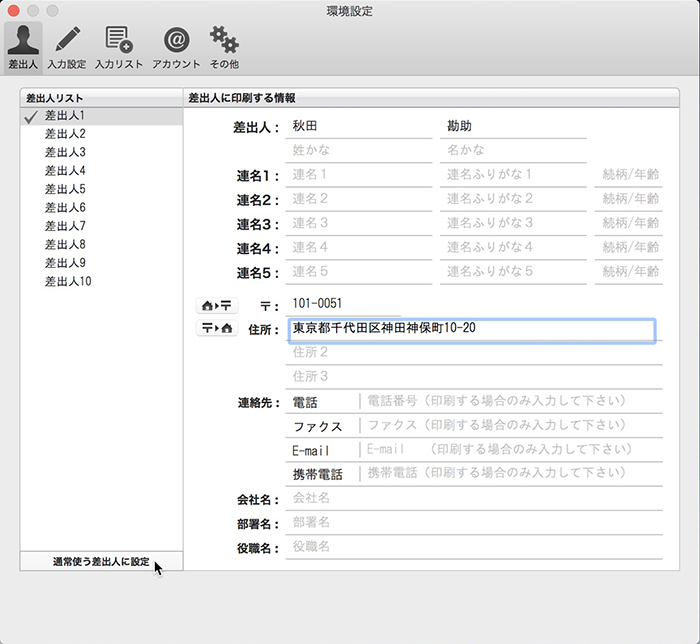Choose 差出人5 from the list
The height and width of the screenshot is (644, 700).
pyautogui.click(x=66, y=189)
